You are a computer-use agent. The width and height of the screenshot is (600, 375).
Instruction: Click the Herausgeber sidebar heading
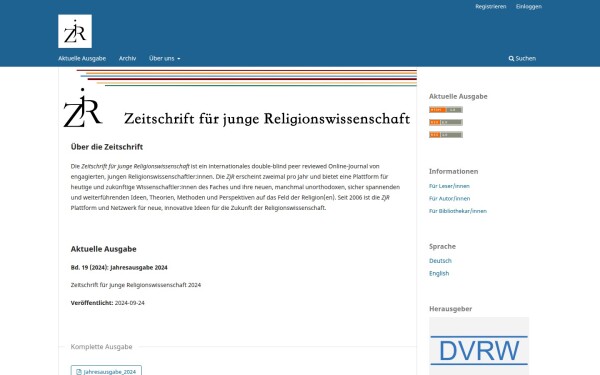tap(450, 309)
